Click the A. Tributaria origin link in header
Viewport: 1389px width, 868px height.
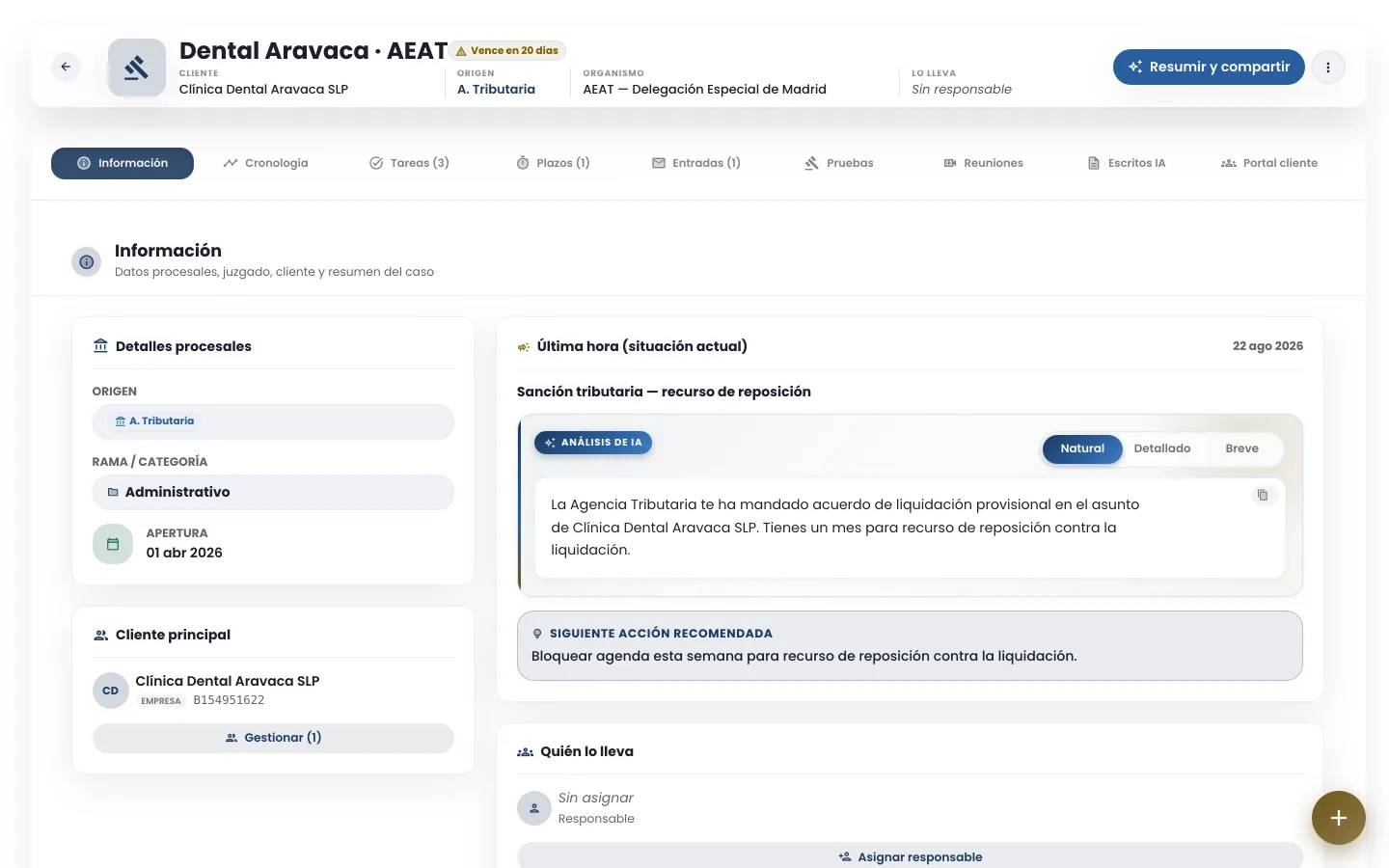tap(496, 90)
